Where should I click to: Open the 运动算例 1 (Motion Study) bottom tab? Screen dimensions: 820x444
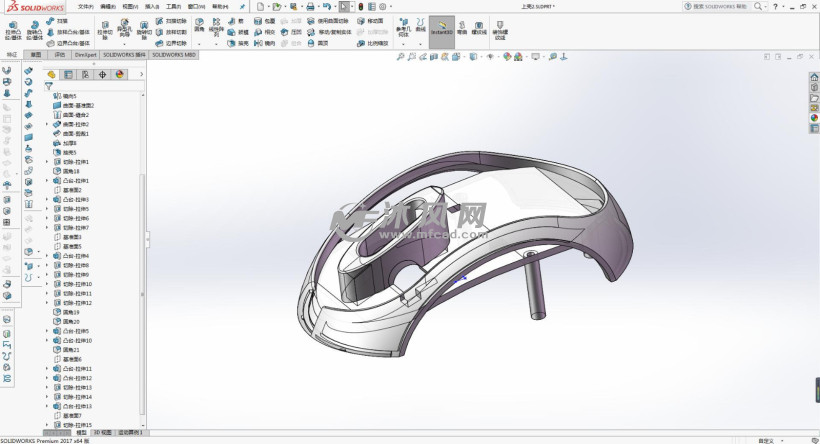click(x=131, y=433)
